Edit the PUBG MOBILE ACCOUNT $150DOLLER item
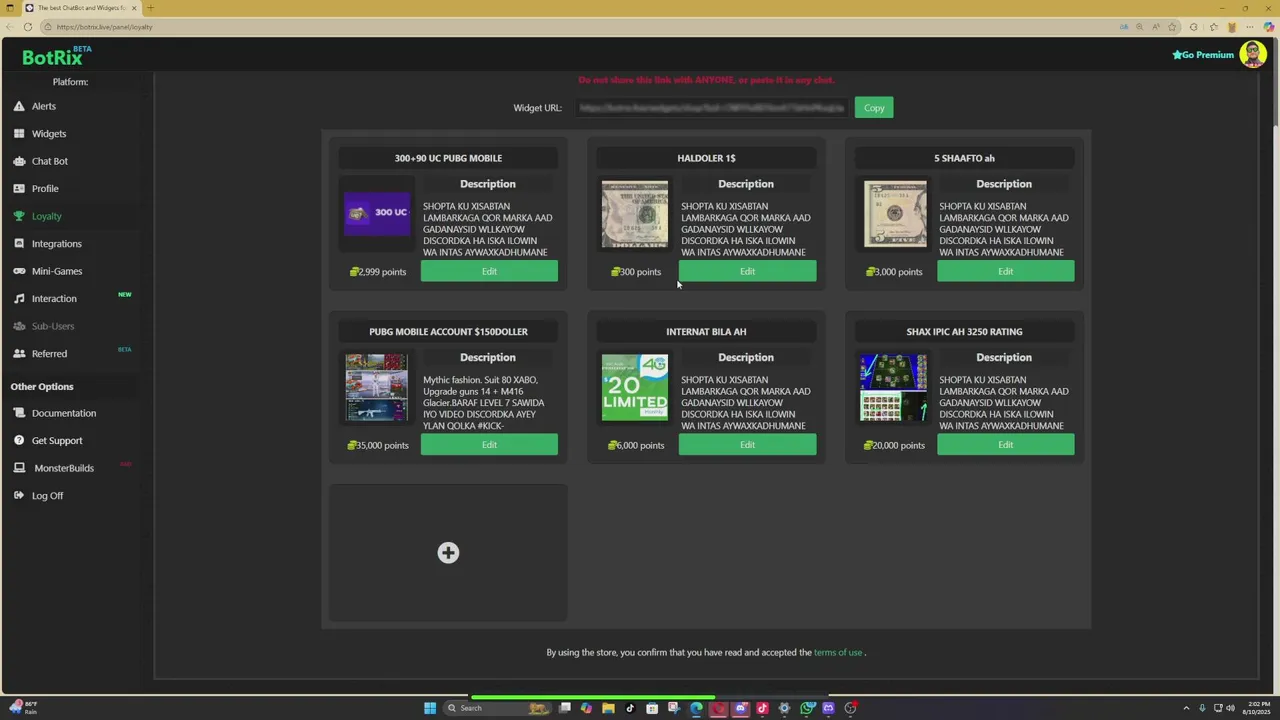The height and width of the screenshot is (720, 1280). point(489,445)
